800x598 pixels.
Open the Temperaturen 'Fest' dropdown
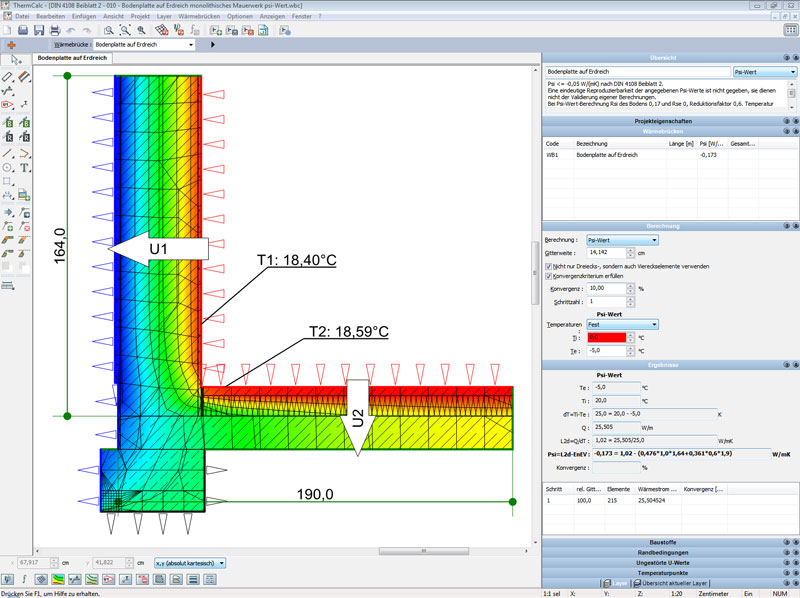[x=622, y=325]
